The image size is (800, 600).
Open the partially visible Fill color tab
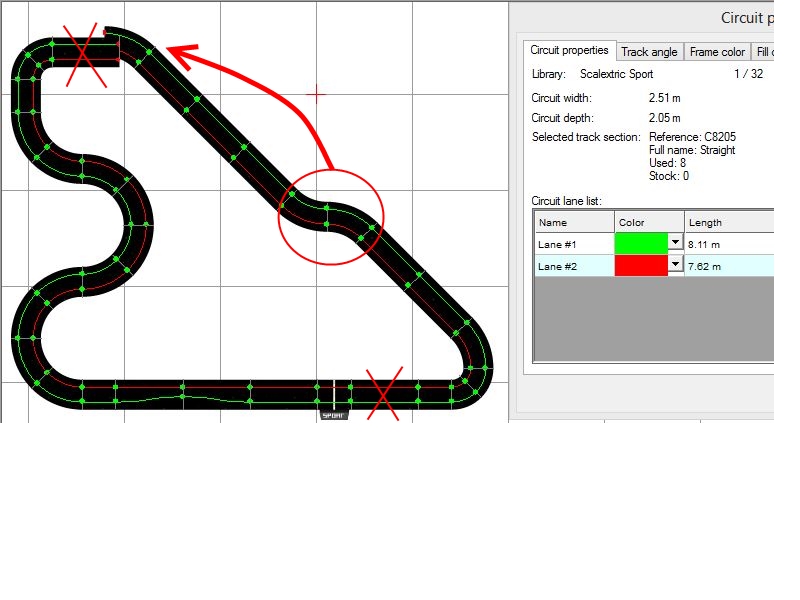click(763, 52)
